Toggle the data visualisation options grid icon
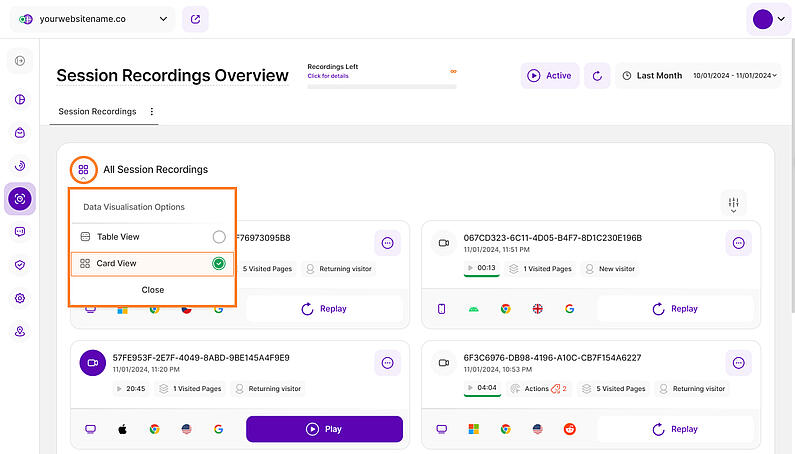 [x=84, y=169]
